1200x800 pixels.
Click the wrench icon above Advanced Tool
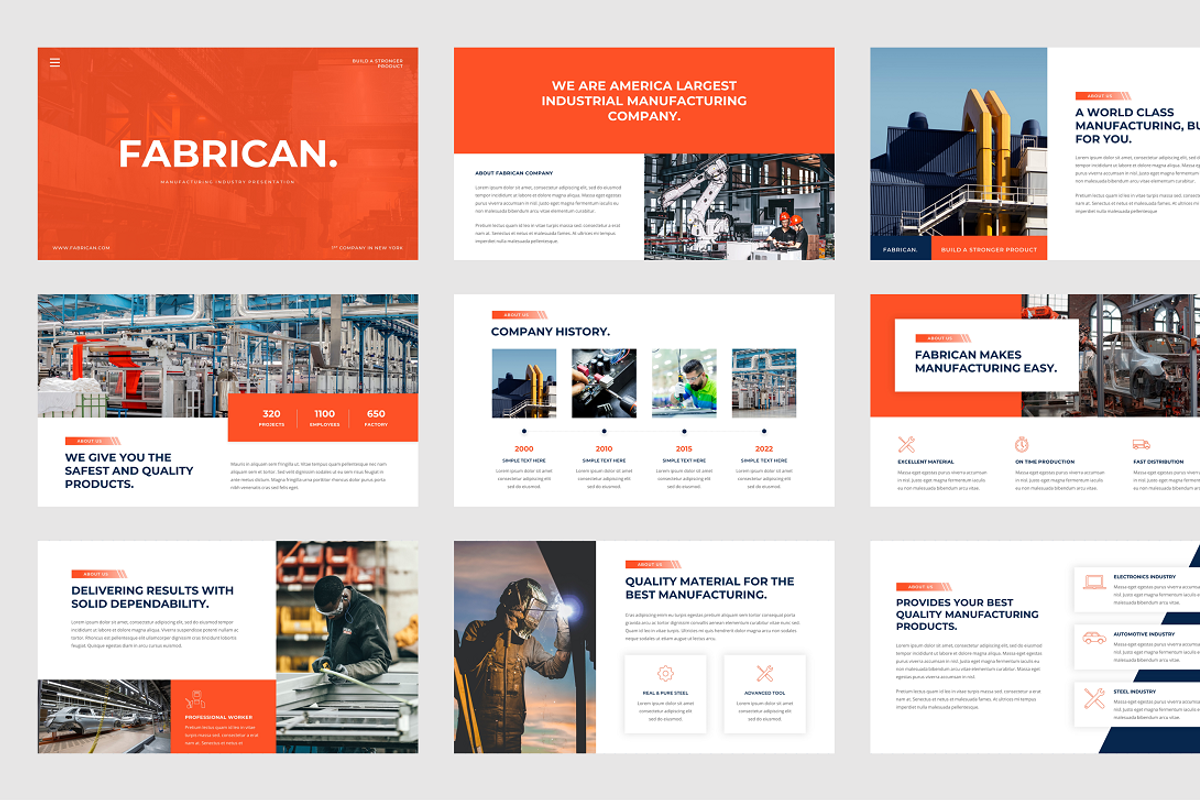(x=765, y=673)
